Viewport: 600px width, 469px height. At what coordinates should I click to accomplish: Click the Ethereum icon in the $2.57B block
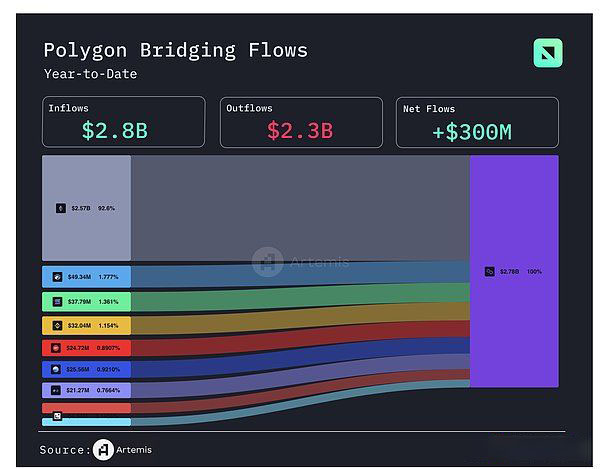[59, 208]
